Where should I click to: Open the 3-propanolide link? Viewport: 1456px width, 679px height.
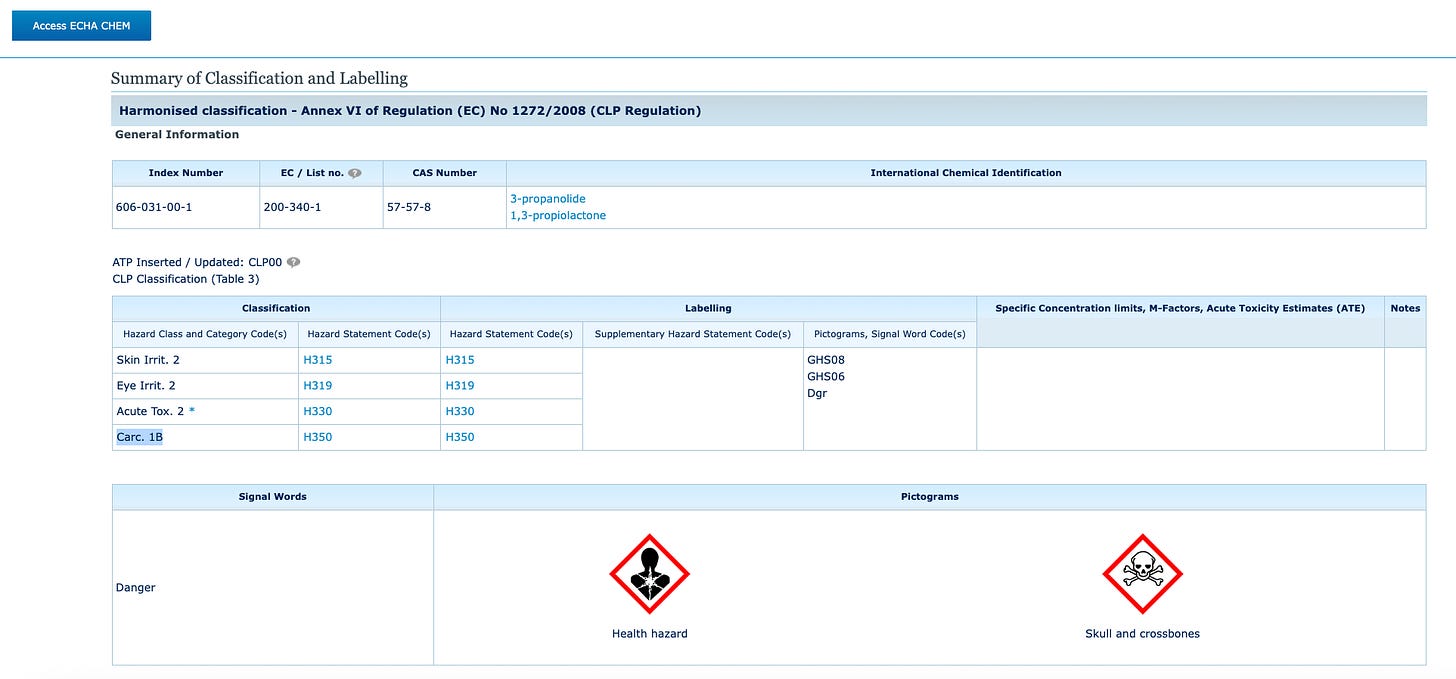(548, 199)
